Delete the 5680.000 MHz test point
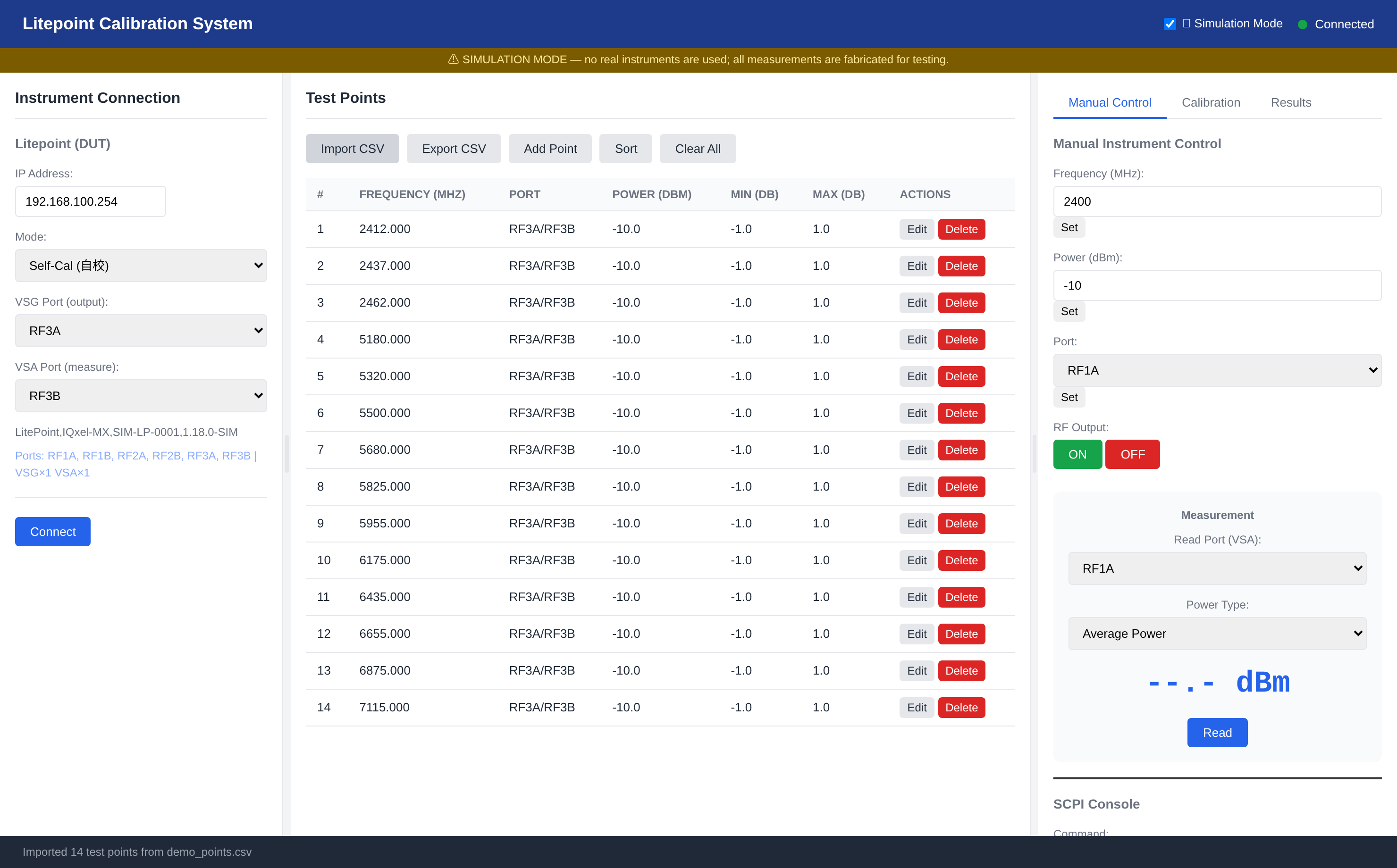This screenshot has width=1397, height=868. click(x=961, y=450)
